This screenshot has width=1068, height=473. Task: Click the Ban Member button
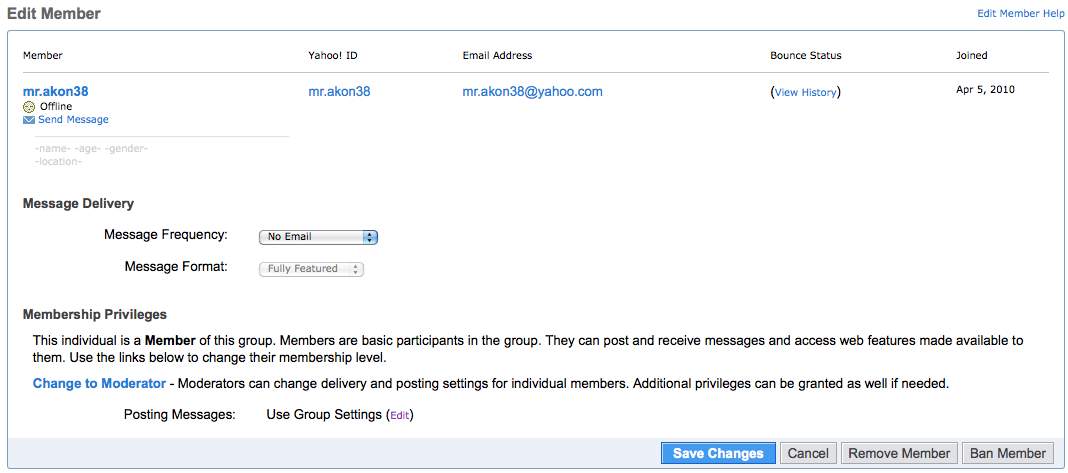point(1008,453)
